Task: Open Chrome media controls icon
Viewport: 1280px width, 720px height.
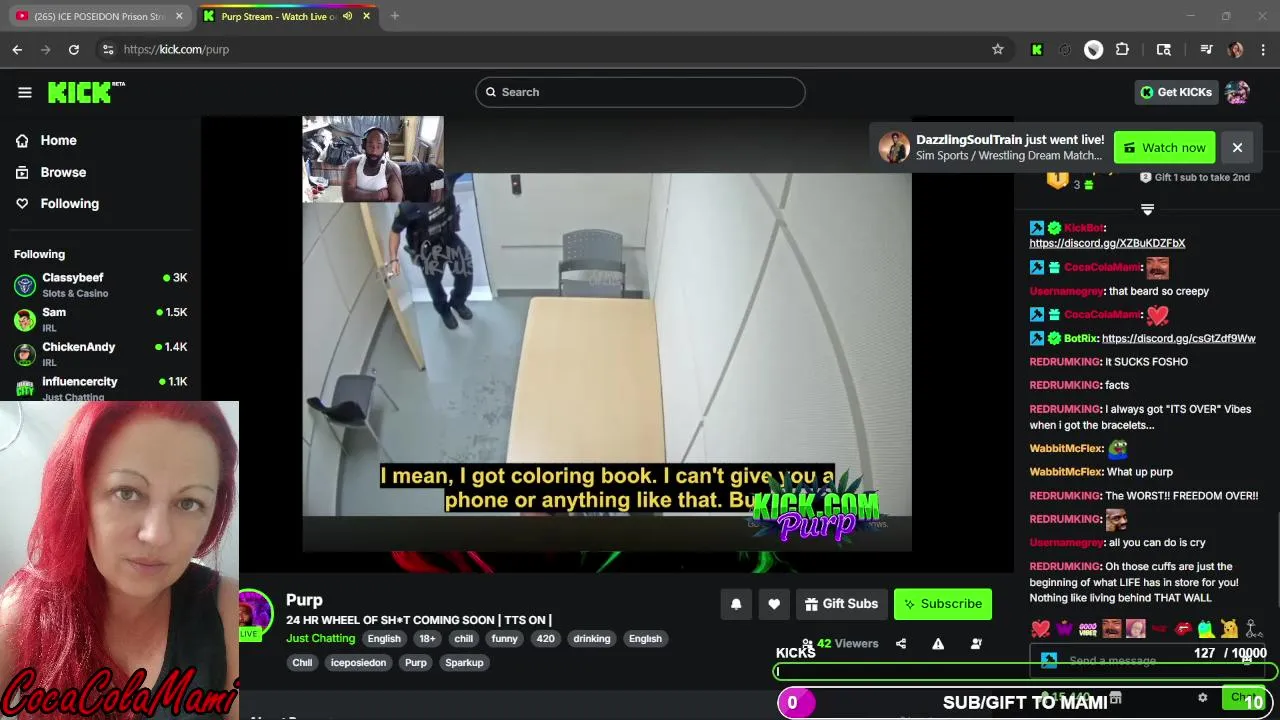Action: click(1206, 49)
